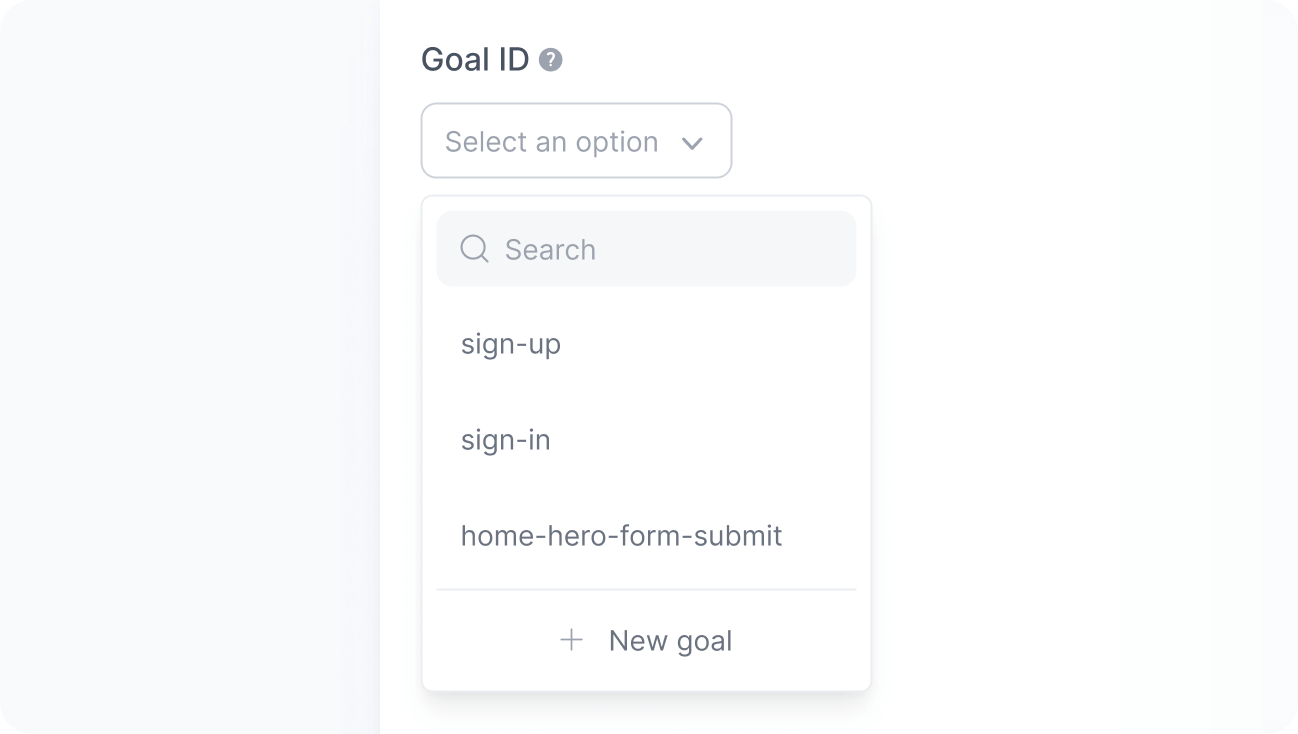This screenshot has width=1298, height=734.
Task: Click the plus icon beside New goal
Action: point(571,640)
